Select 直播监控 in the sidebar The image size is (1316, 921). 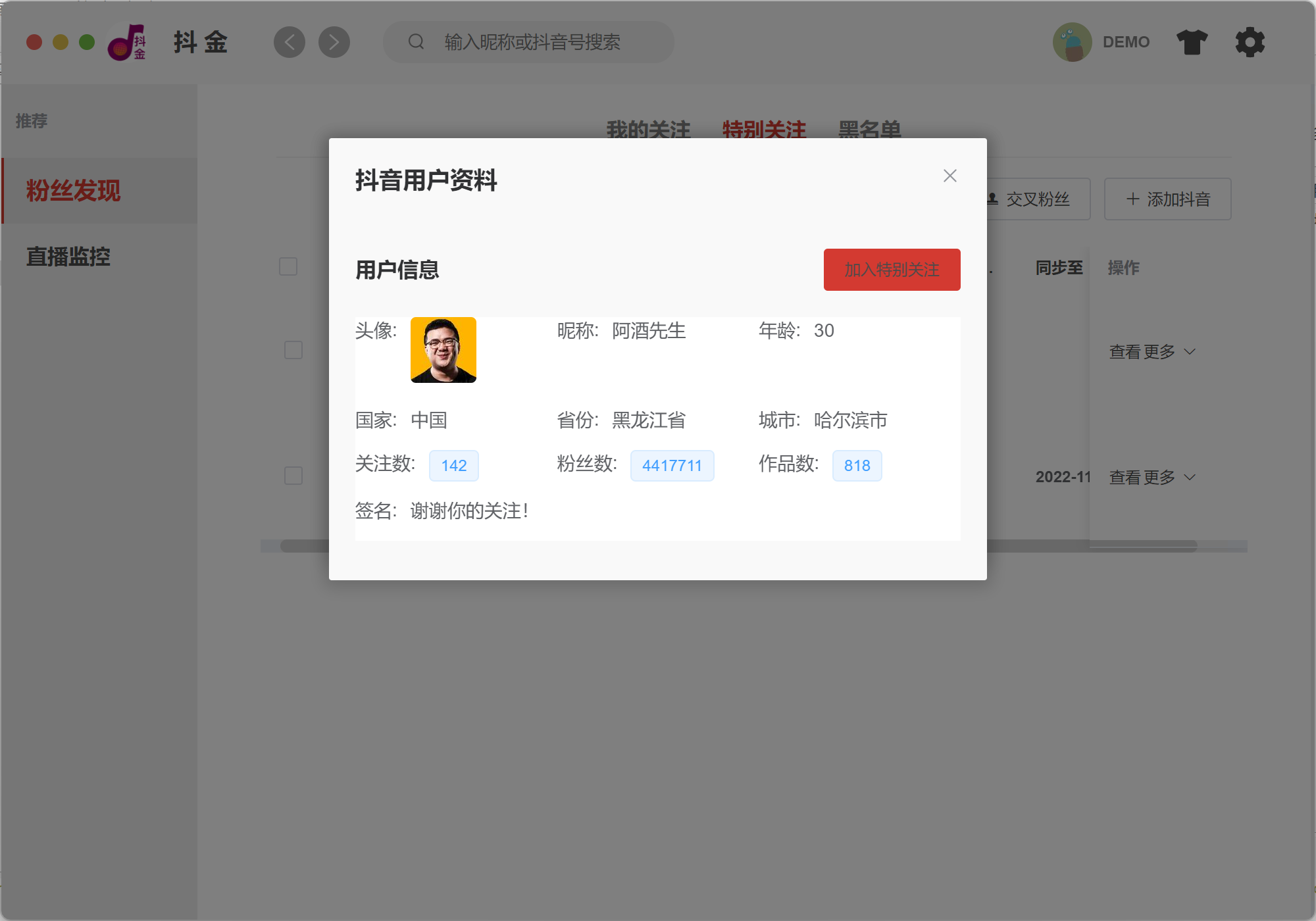coord(68,257)
